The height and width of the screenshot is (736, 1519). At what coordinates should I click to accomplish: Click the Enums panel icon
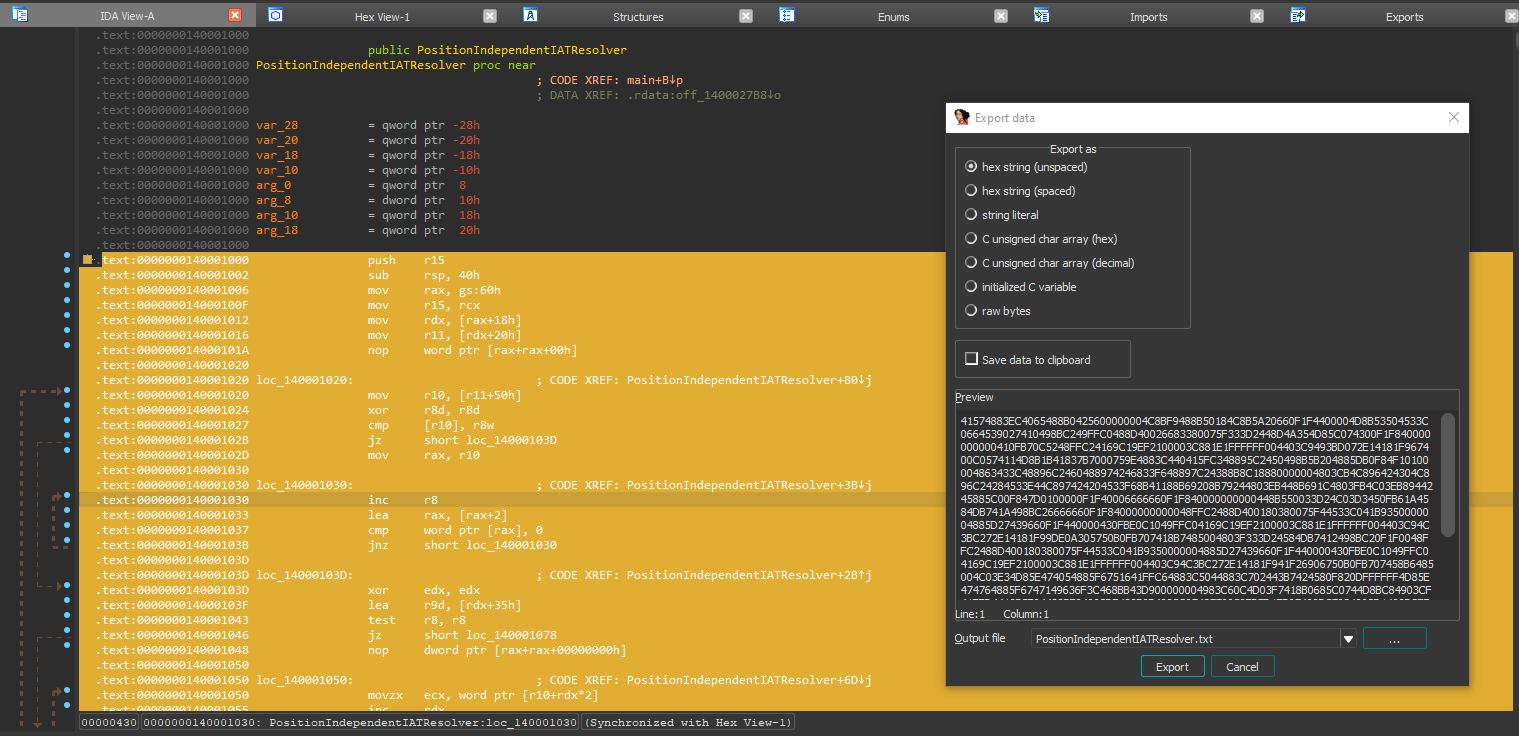click(x=786, y=15)
